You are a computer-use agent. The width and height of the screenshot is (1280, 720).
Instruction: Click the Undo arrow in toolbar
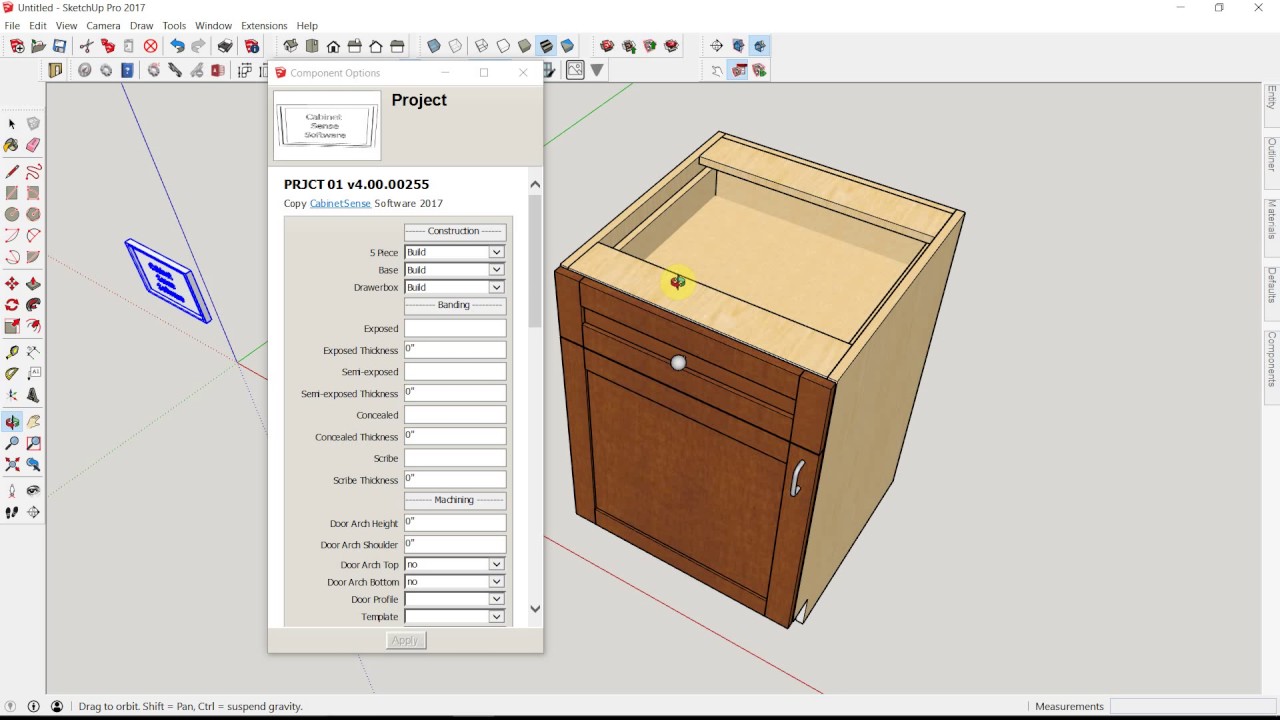click(177, 46)
